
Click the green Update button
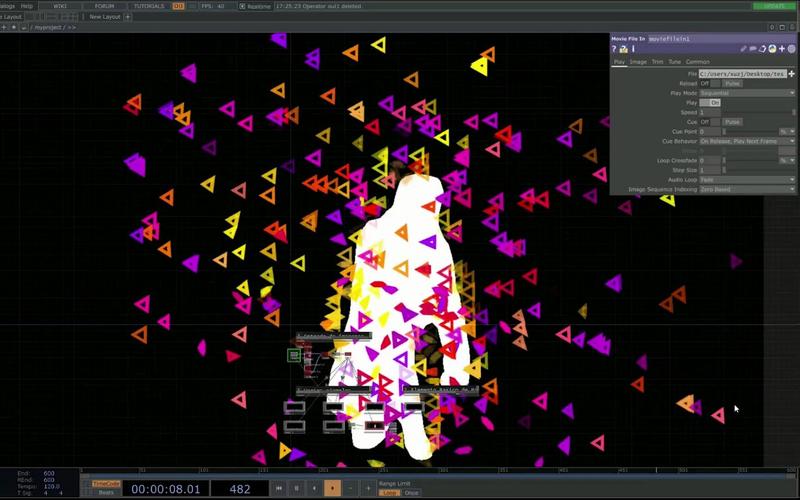[x=774, y=6]
